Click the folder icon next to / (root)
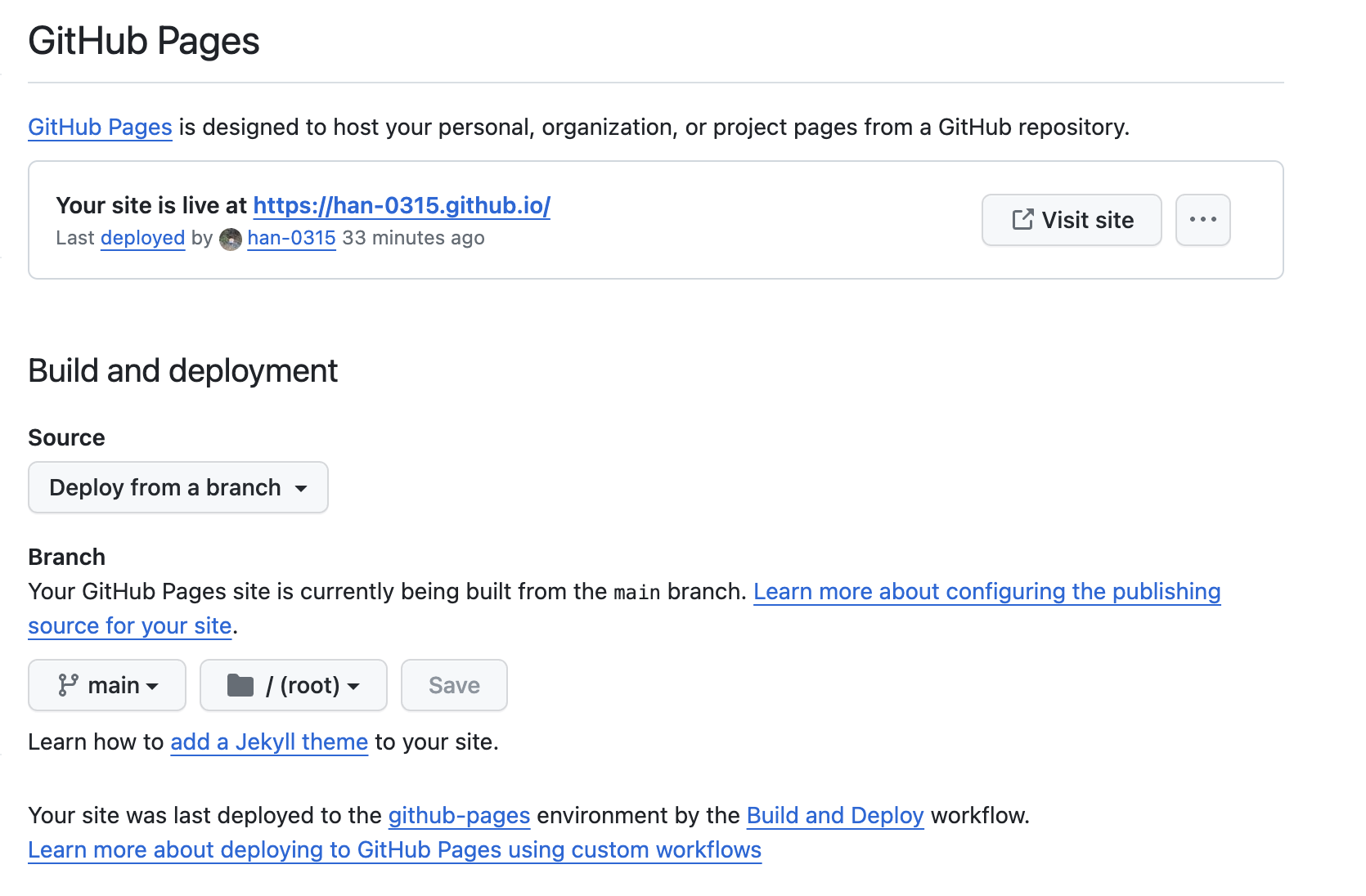 240,685
